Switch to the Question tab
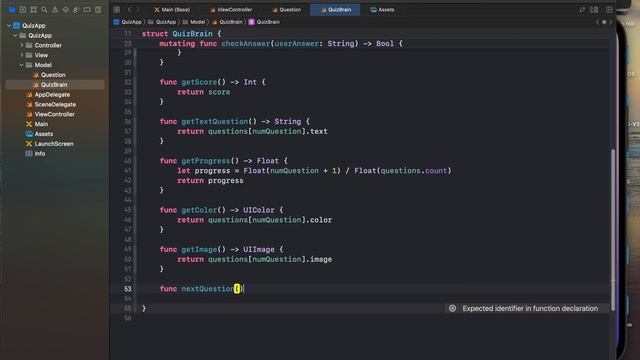This screenshot has height=360, width=640. click(x=287, y=9)
